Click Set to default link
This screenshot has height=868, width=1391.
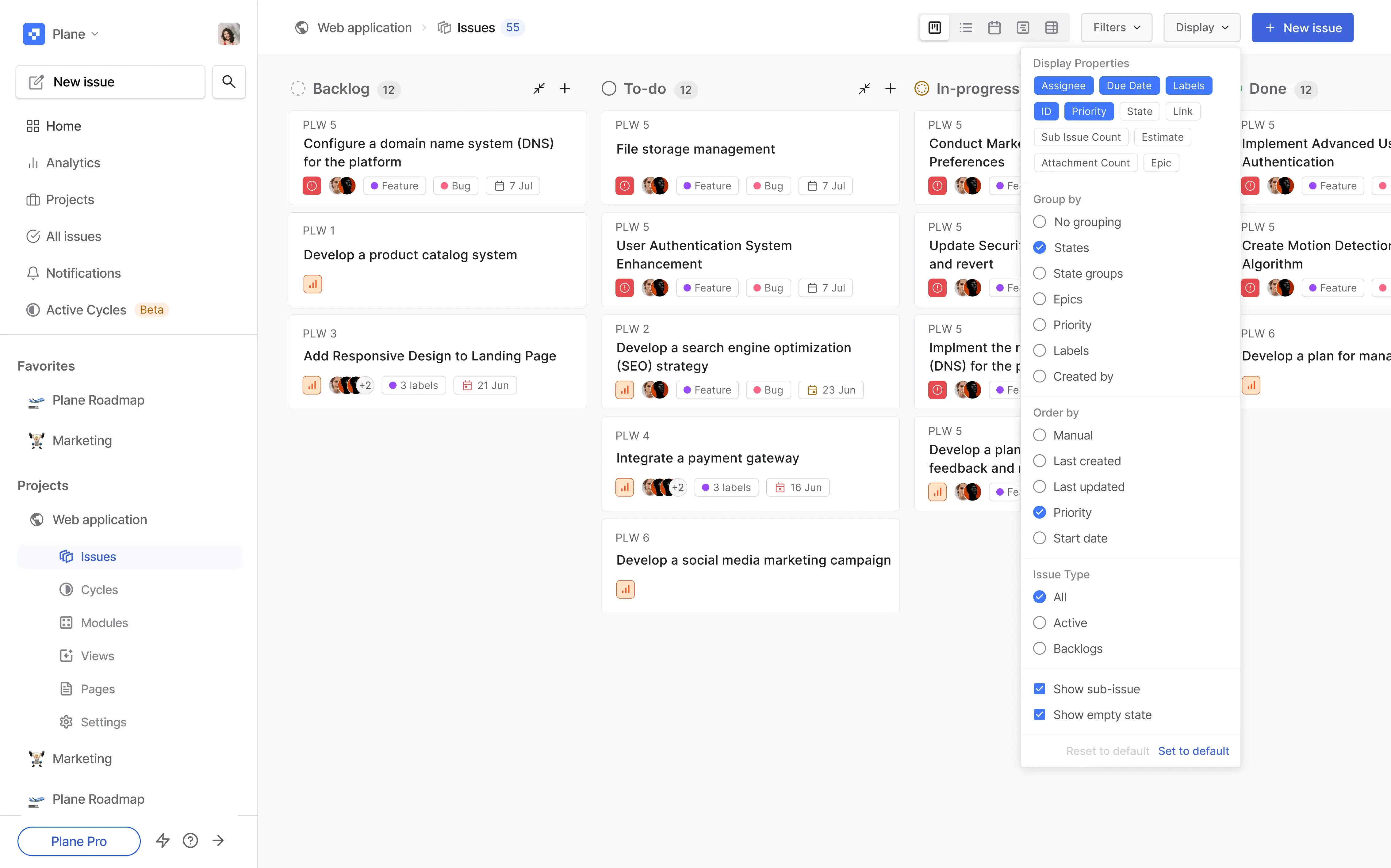(x=1194, y=751)
